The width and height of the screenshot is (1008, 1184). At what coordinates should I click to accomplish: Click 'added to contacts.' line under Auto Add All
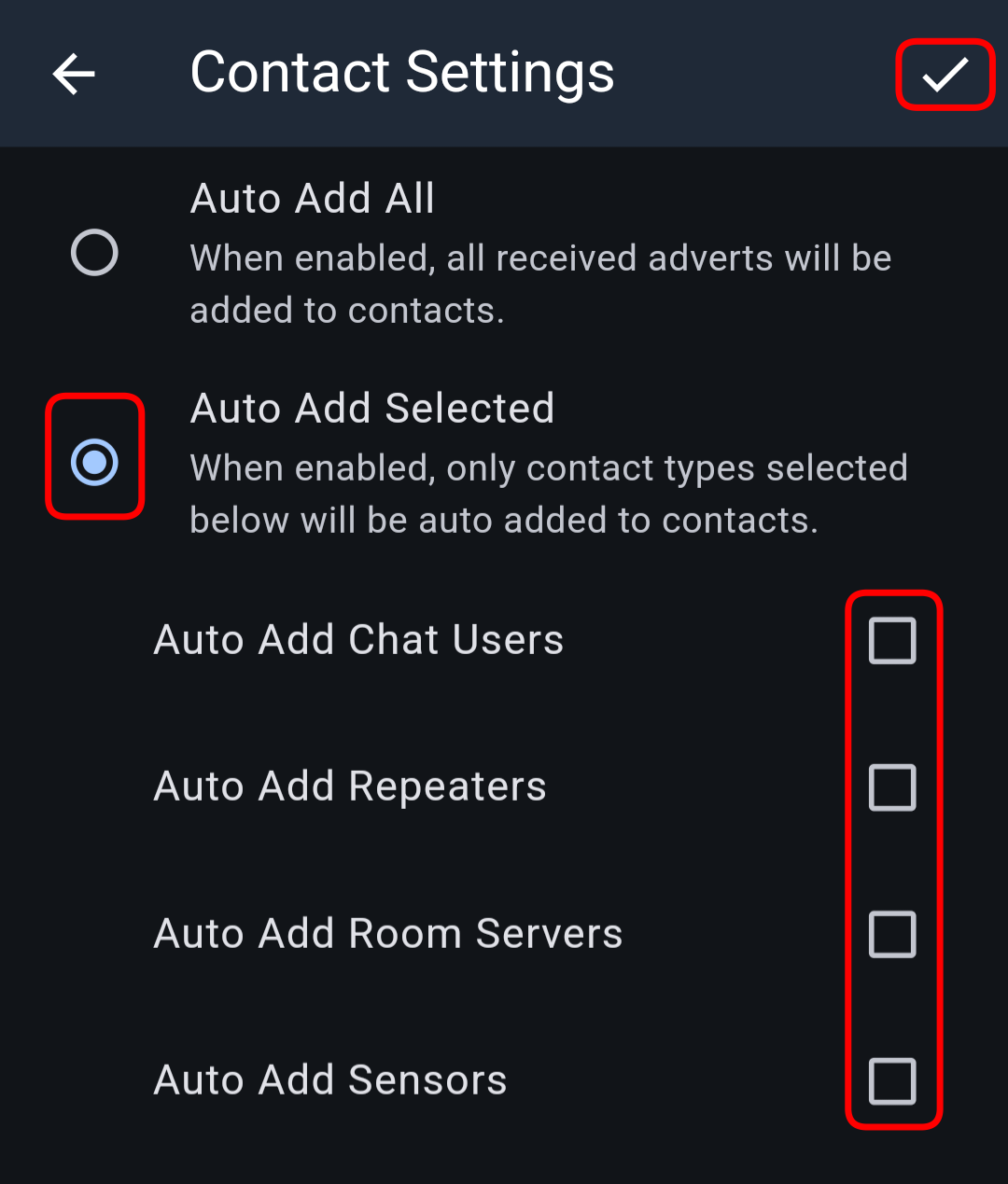(347, 311)
